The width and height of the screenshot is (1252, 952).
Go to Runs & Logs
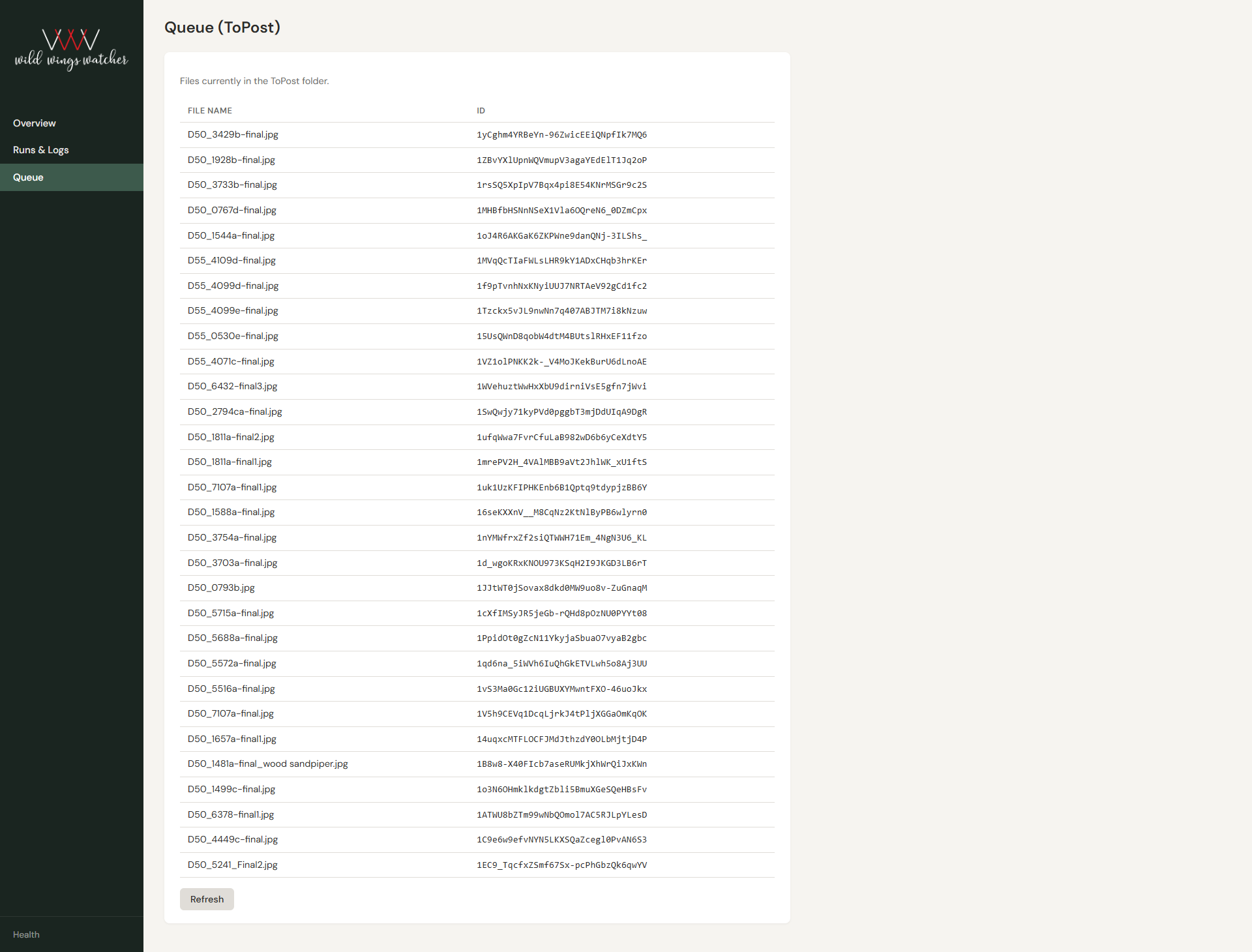[41, 150]
